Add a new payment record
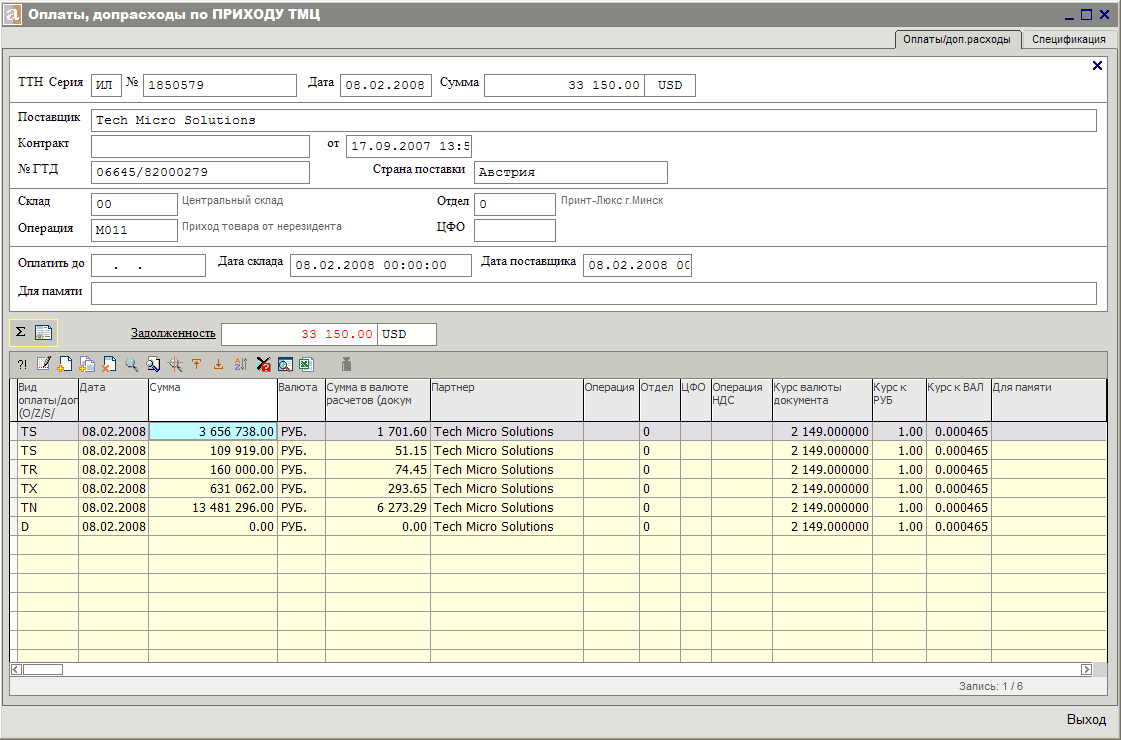Image resolution: width=1121 pixels, height=740 pixels. click(65, 365)
